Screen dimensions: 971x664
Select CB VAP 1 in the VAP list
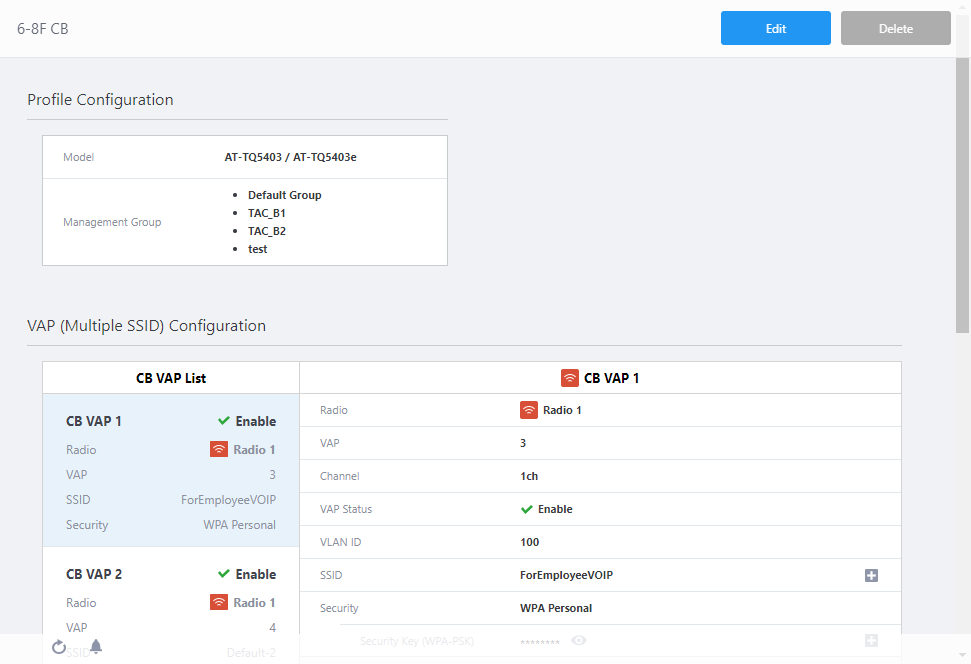170,472
